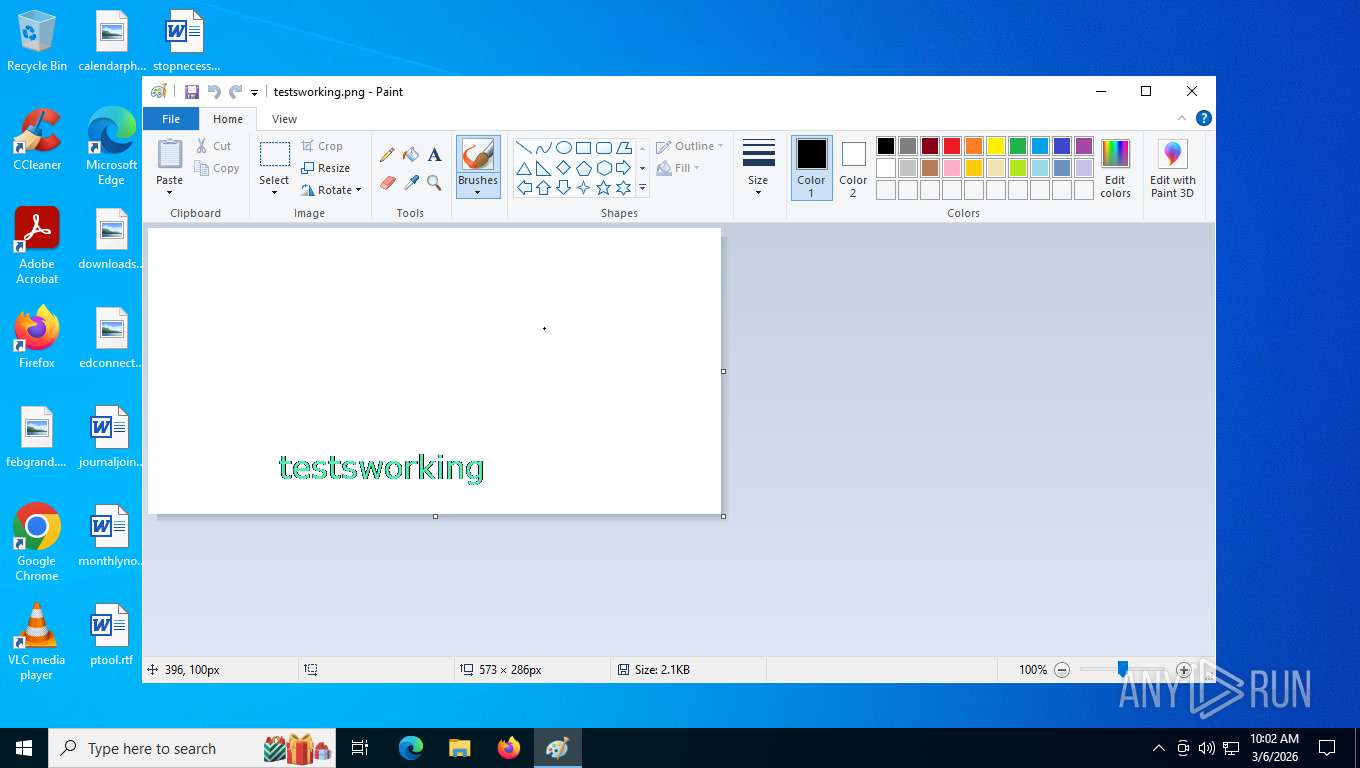
Task: Open the shape Fill dropdown
Action: (x=678, y=168)
